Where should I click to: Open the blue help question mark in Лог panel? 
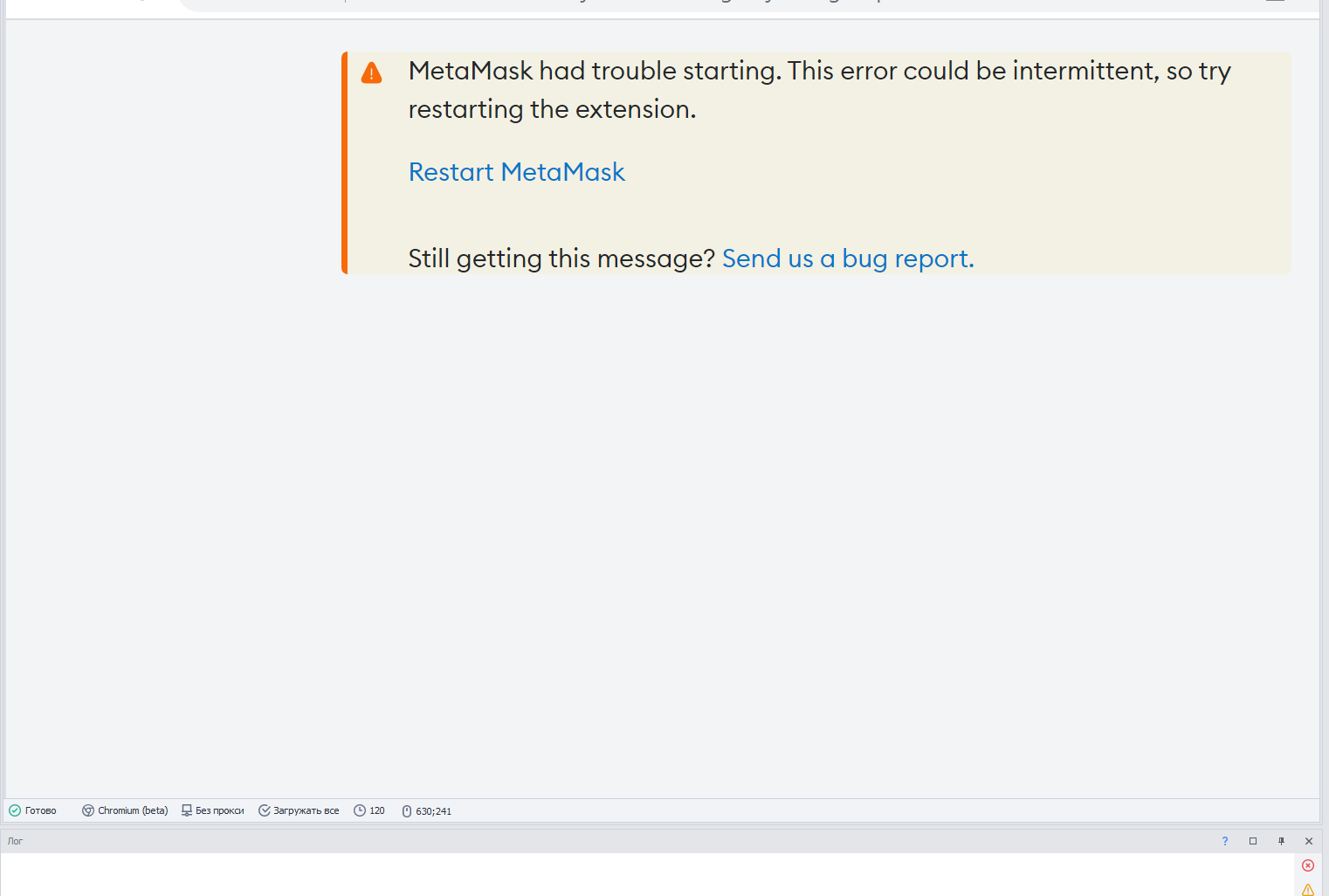tap(1225, 841)
